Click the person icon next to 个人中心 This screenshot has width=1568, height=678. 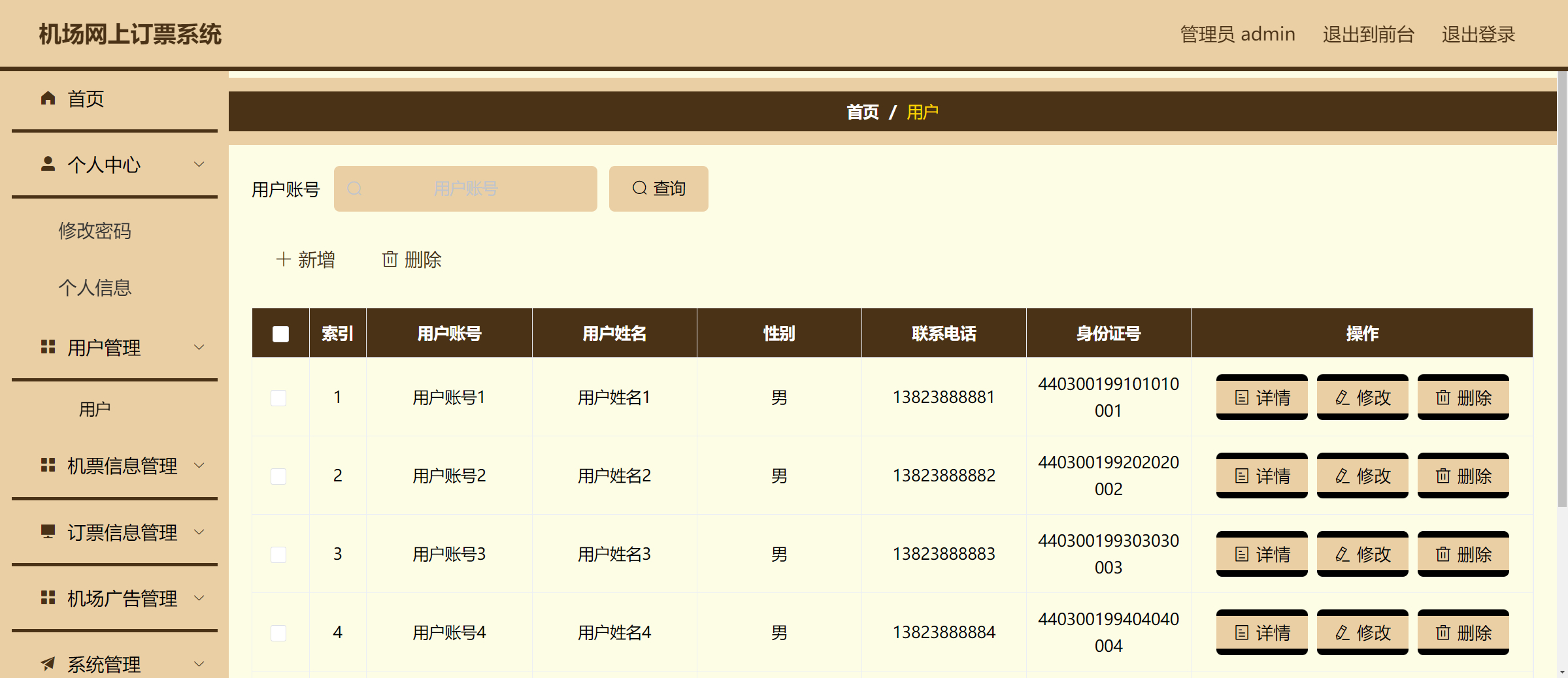pos(48,164)
